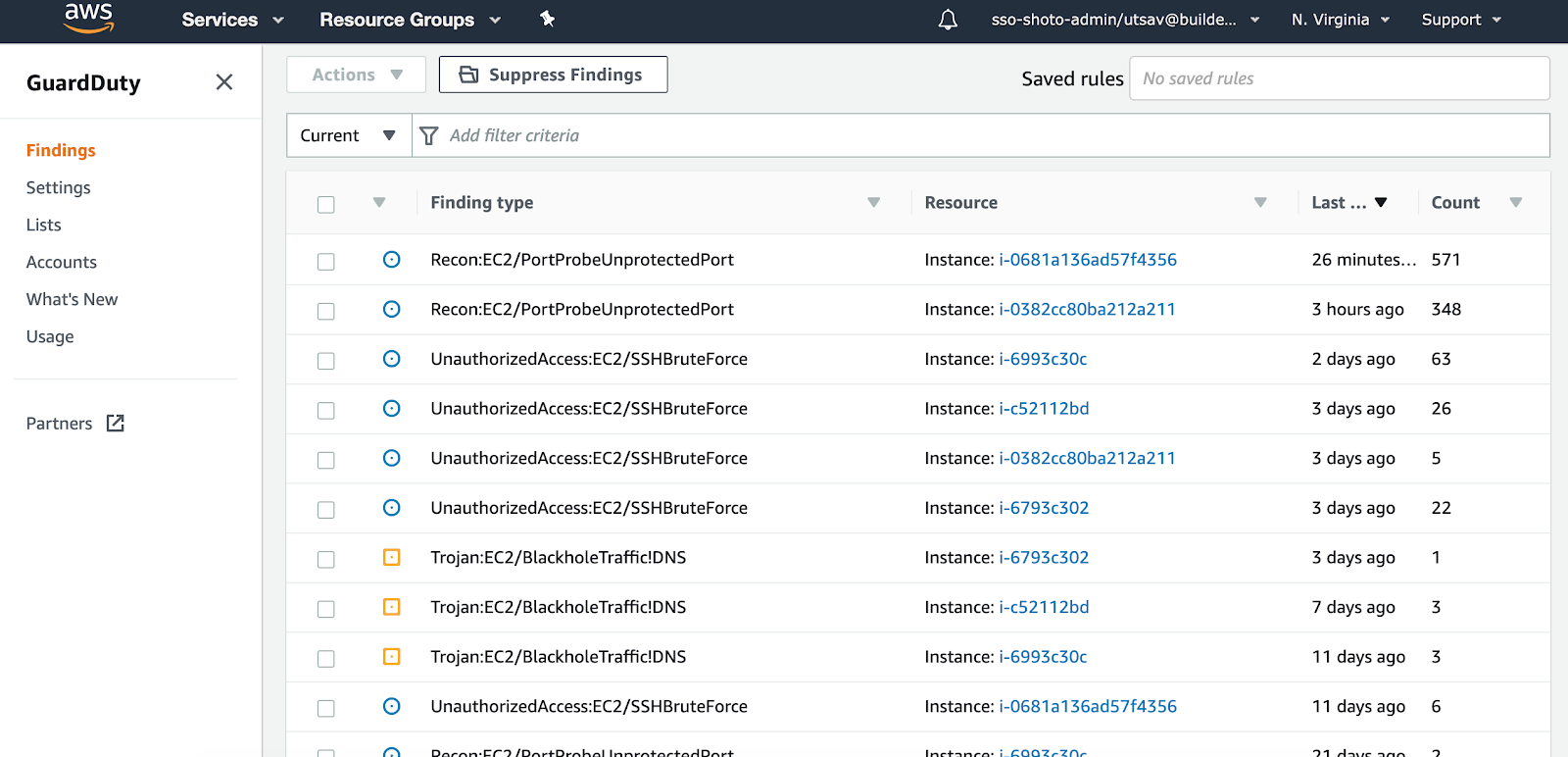Click the Suppress Findings button
The image size is (1568, 757).
553,75
